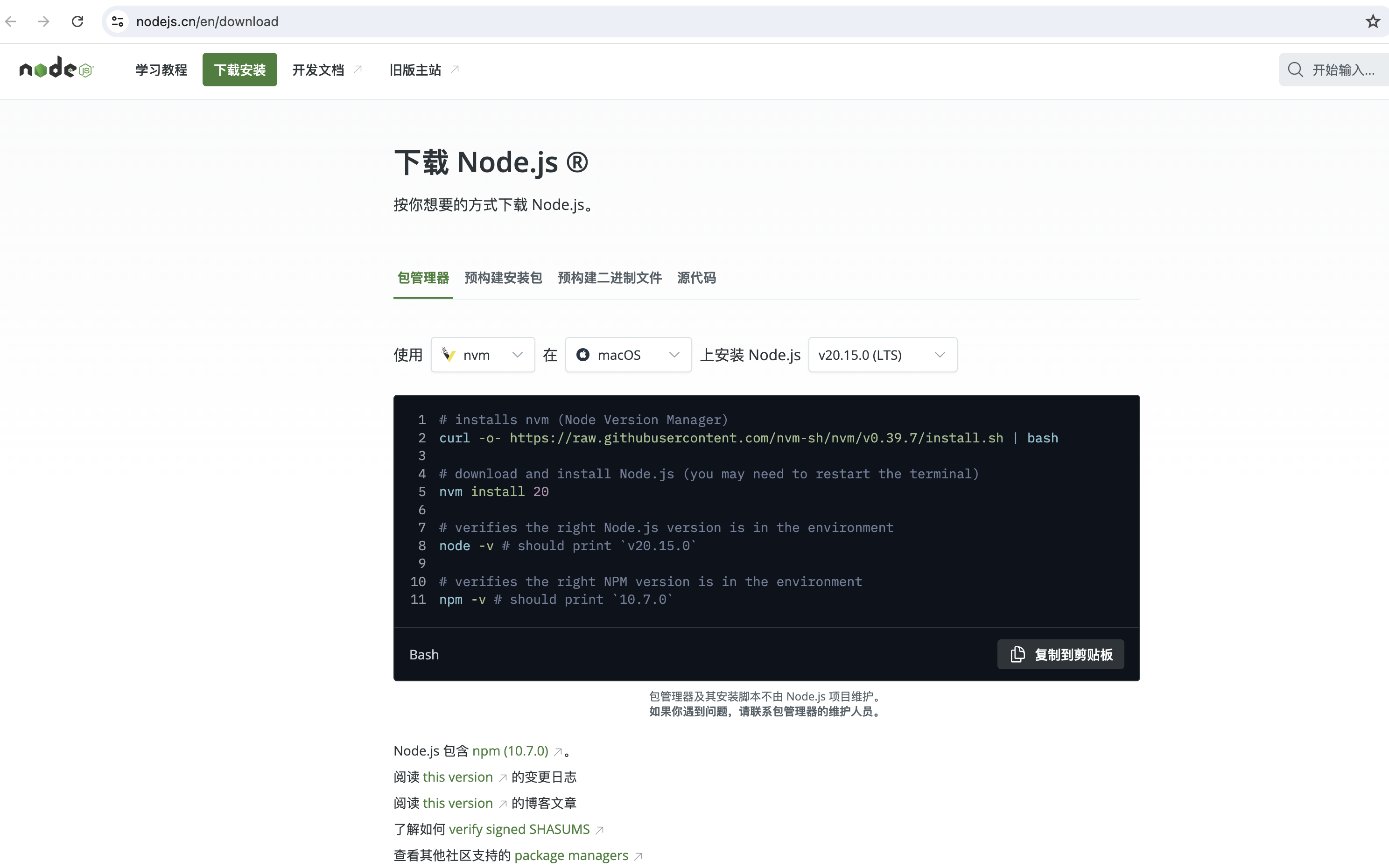Click the browser back arrow

pyautogui.click(x=11, y=22)
